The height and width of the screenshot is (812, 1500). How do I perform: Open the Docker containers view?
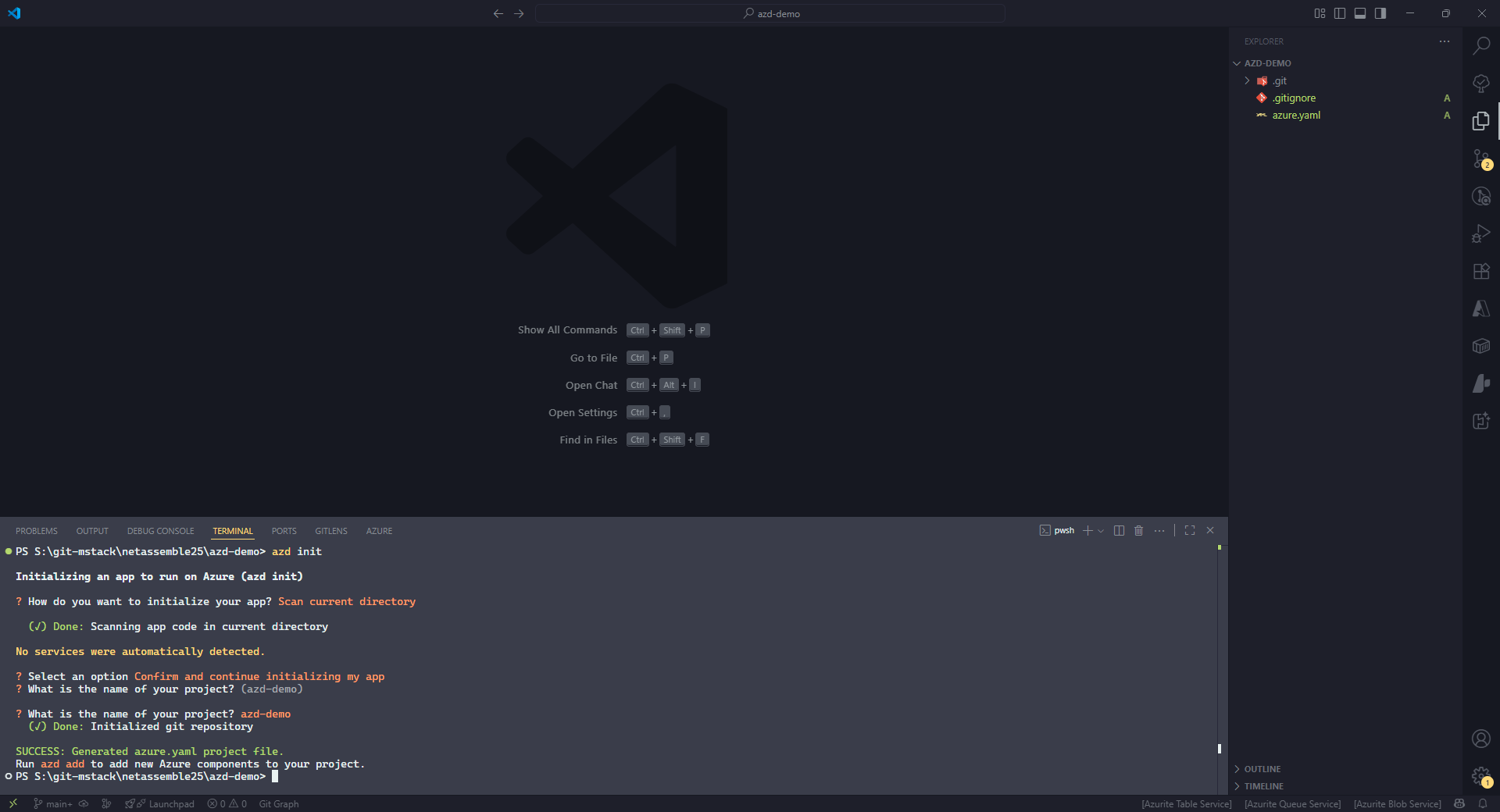1481,346
